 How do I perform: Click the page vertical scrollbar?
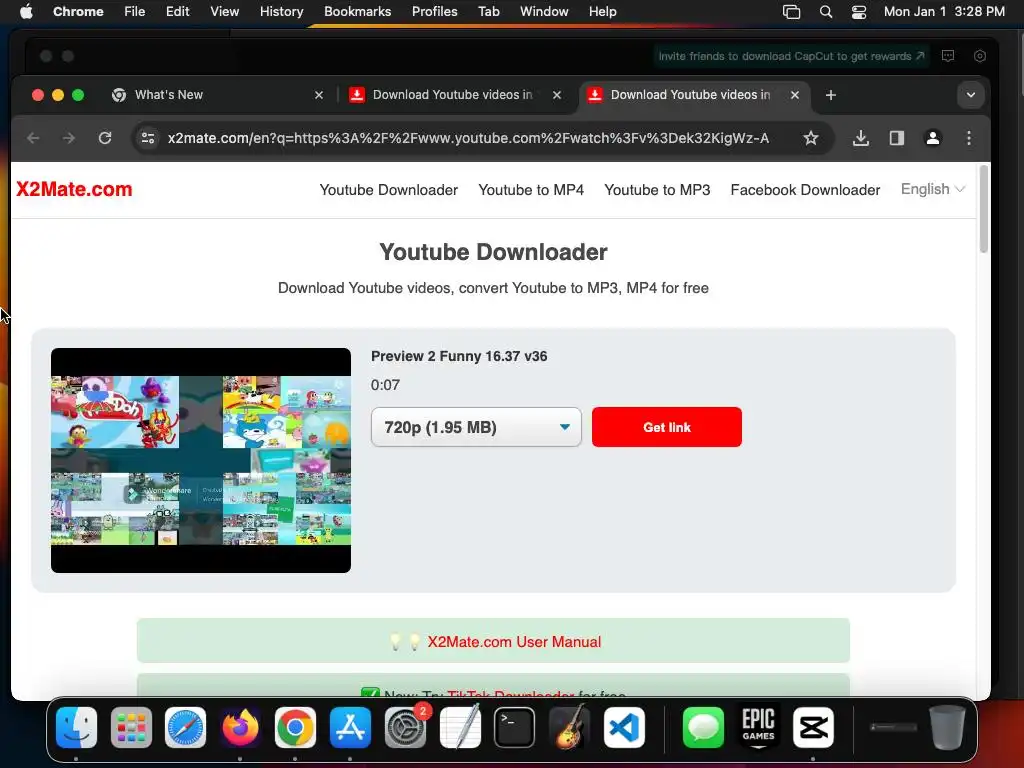click(984, 210)
